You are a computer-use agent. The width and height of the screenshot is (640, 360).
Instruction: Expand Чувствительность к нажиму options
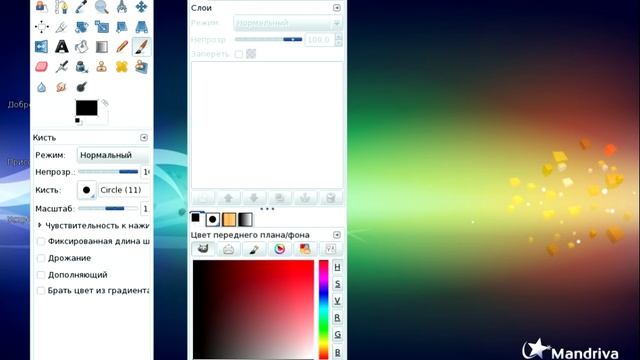coord(40,225)
